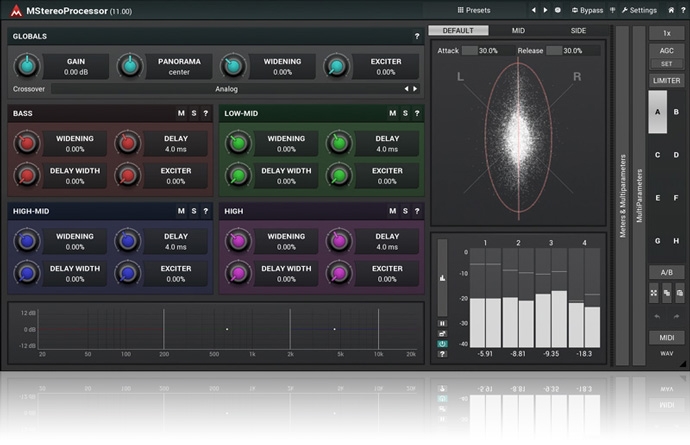Open help for the Globals panel

pyautogui.click(x=417, y=36)
